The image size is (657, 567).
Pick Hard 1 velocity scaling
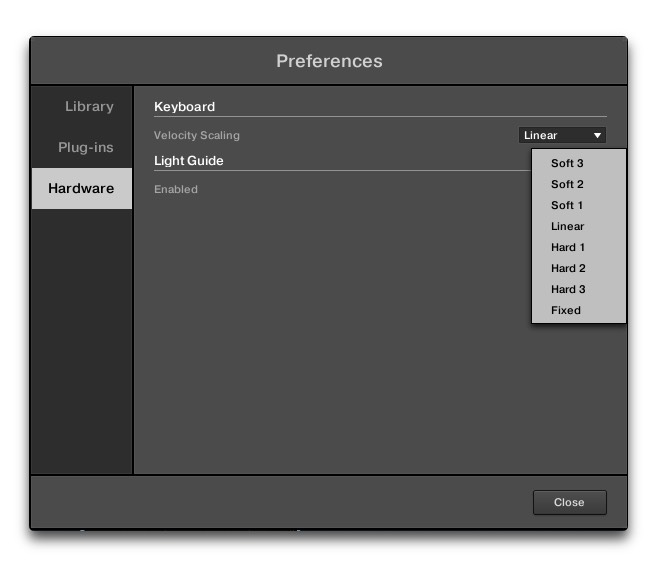click(579, 247)
